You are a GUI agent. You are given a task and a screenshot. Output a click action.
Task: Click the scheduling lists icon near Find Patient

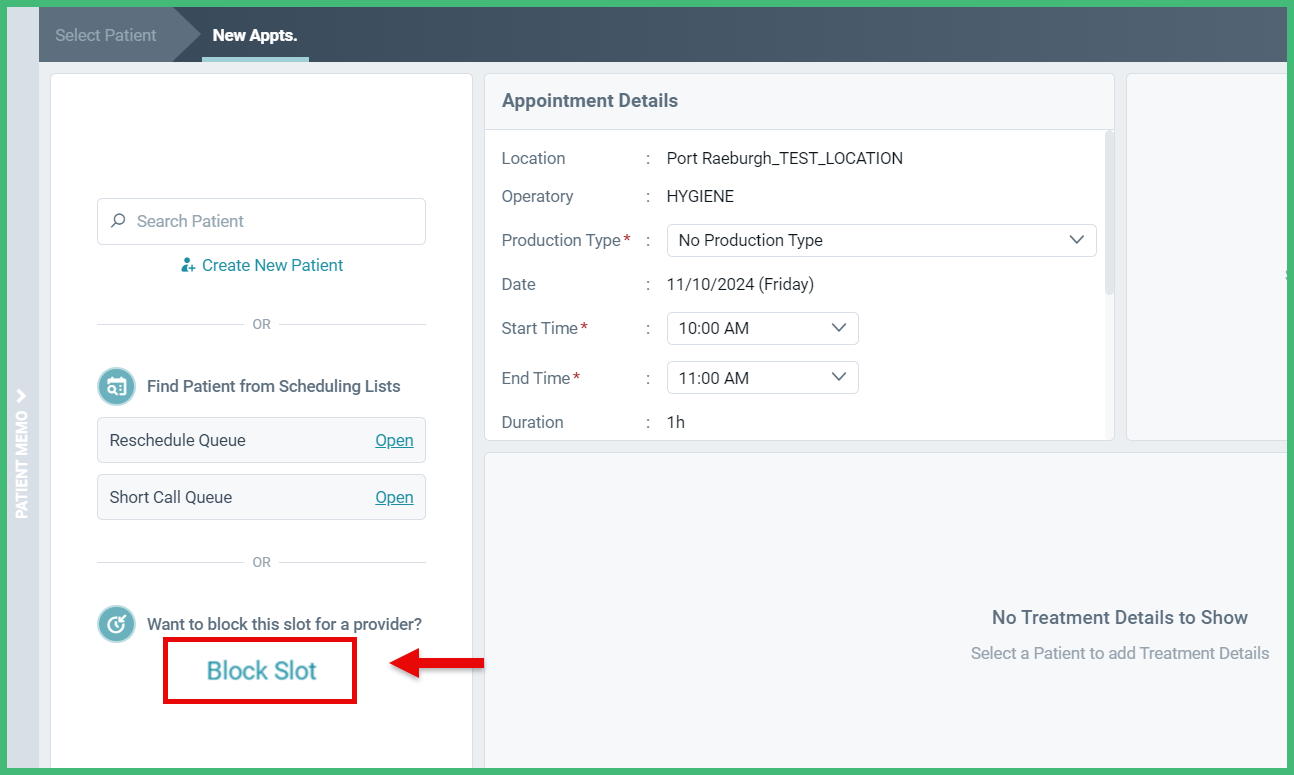pos(116,386)
